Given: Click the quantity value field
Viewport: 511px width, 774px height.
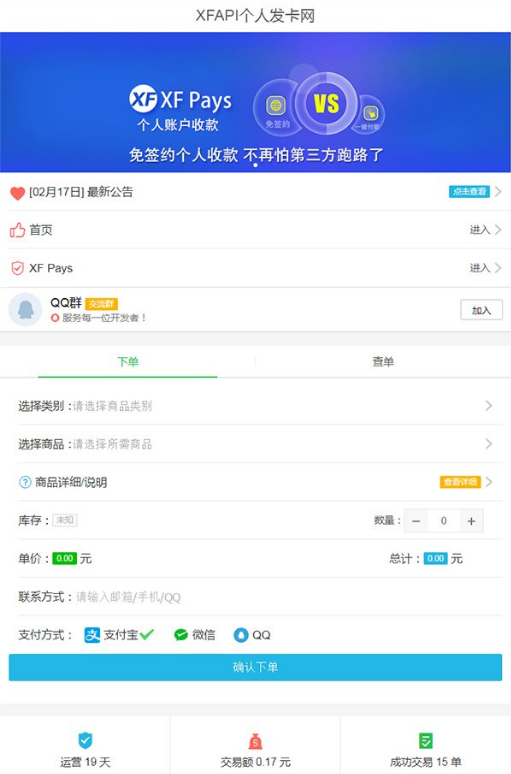Looking at the screenshot, I should pyautogui.click(x=444, y=521).
